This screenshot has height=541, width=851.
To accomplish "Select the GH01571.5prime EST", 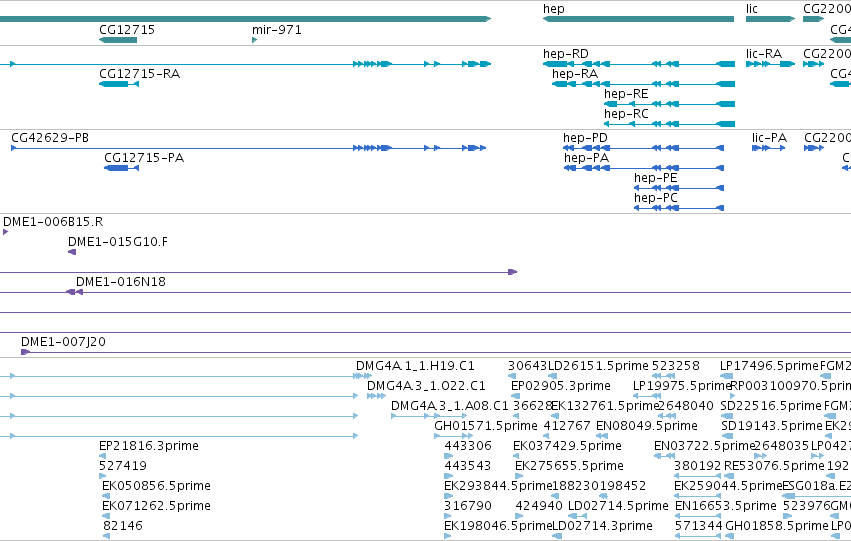I will coord(453,436).
